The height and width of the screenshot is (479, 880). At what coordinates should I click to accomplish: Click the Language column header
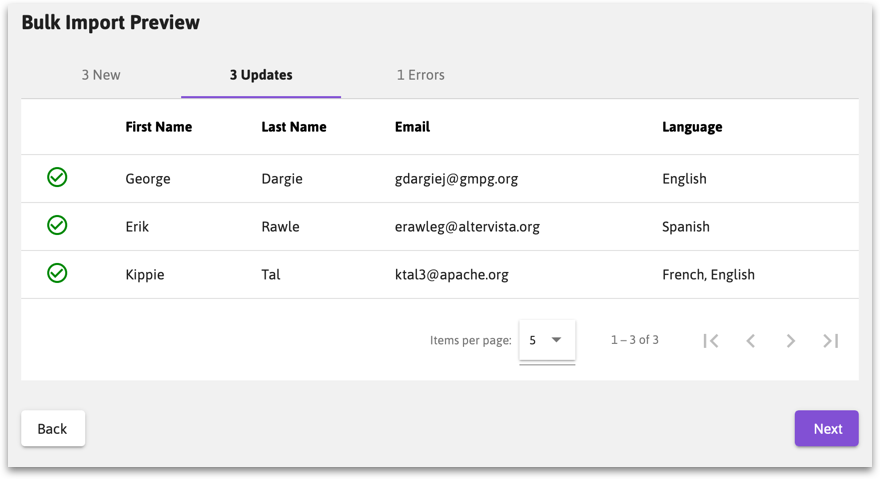pyautogui.click(x=692, y=127)
